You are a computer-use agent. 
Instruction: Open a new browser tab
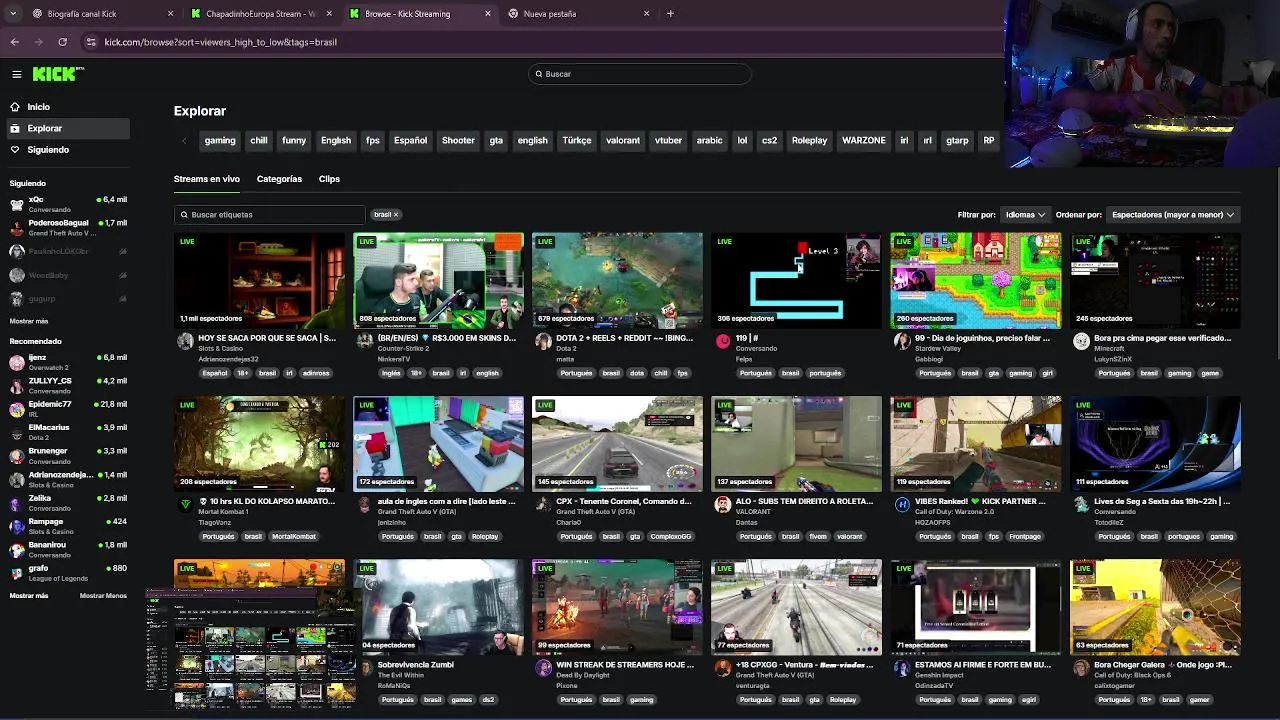pos(670,14)
